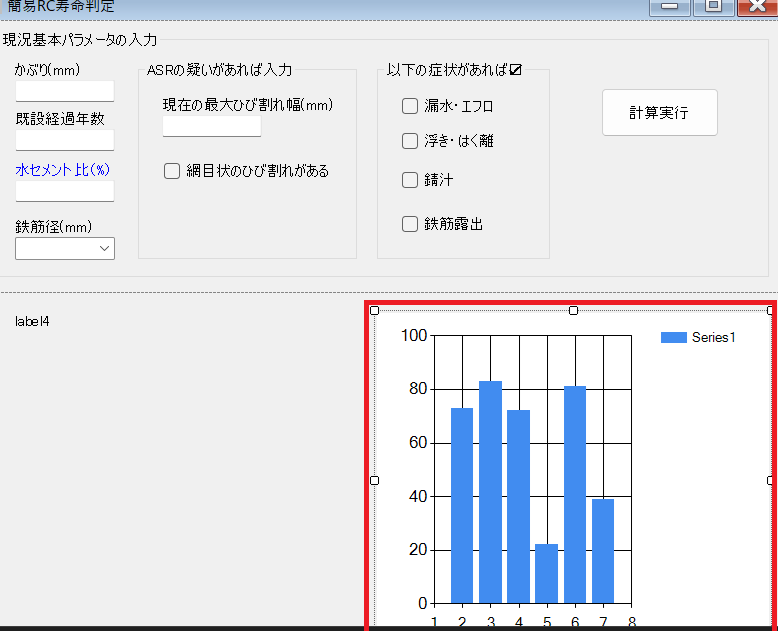Image resolution: width=778 pixels, height=631 pixels.
Task: Minimize the 簡易RC寿命判定 window
Action: [x=669, y=6]
